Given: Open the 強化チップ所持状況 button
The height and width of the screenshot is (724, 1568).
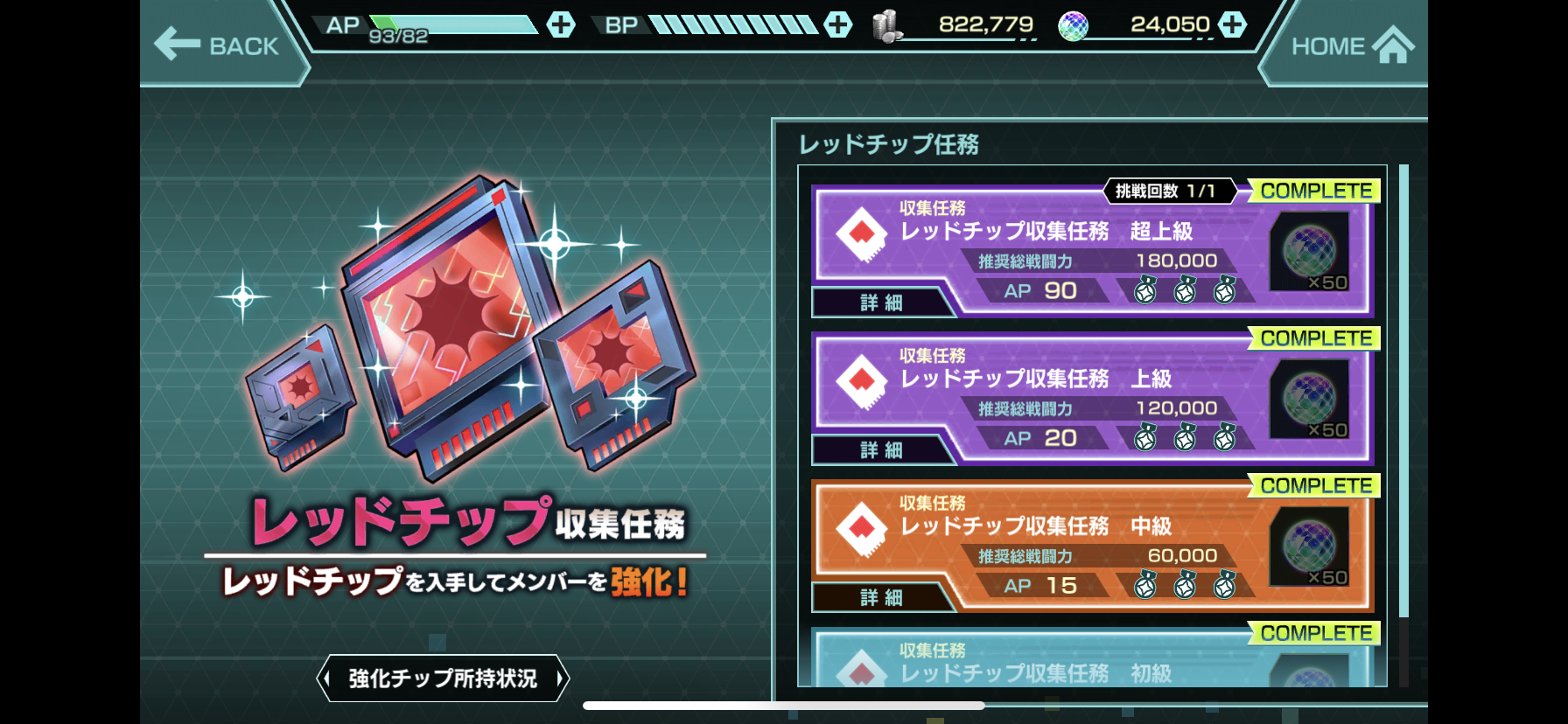Looking at the screenshot, I should click(x=443, y=679).
